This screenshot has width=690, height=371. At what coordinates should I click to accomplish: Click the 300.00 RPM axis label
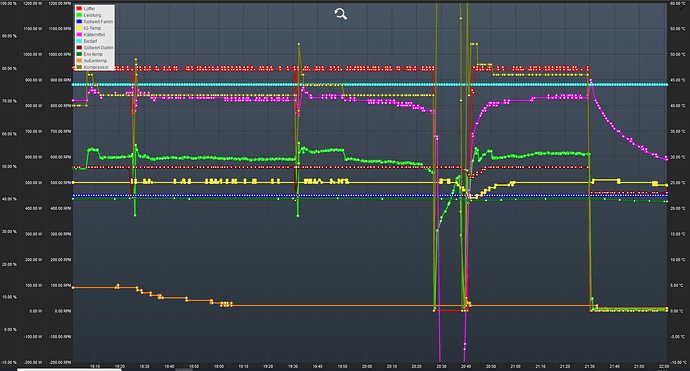[60, 234]
